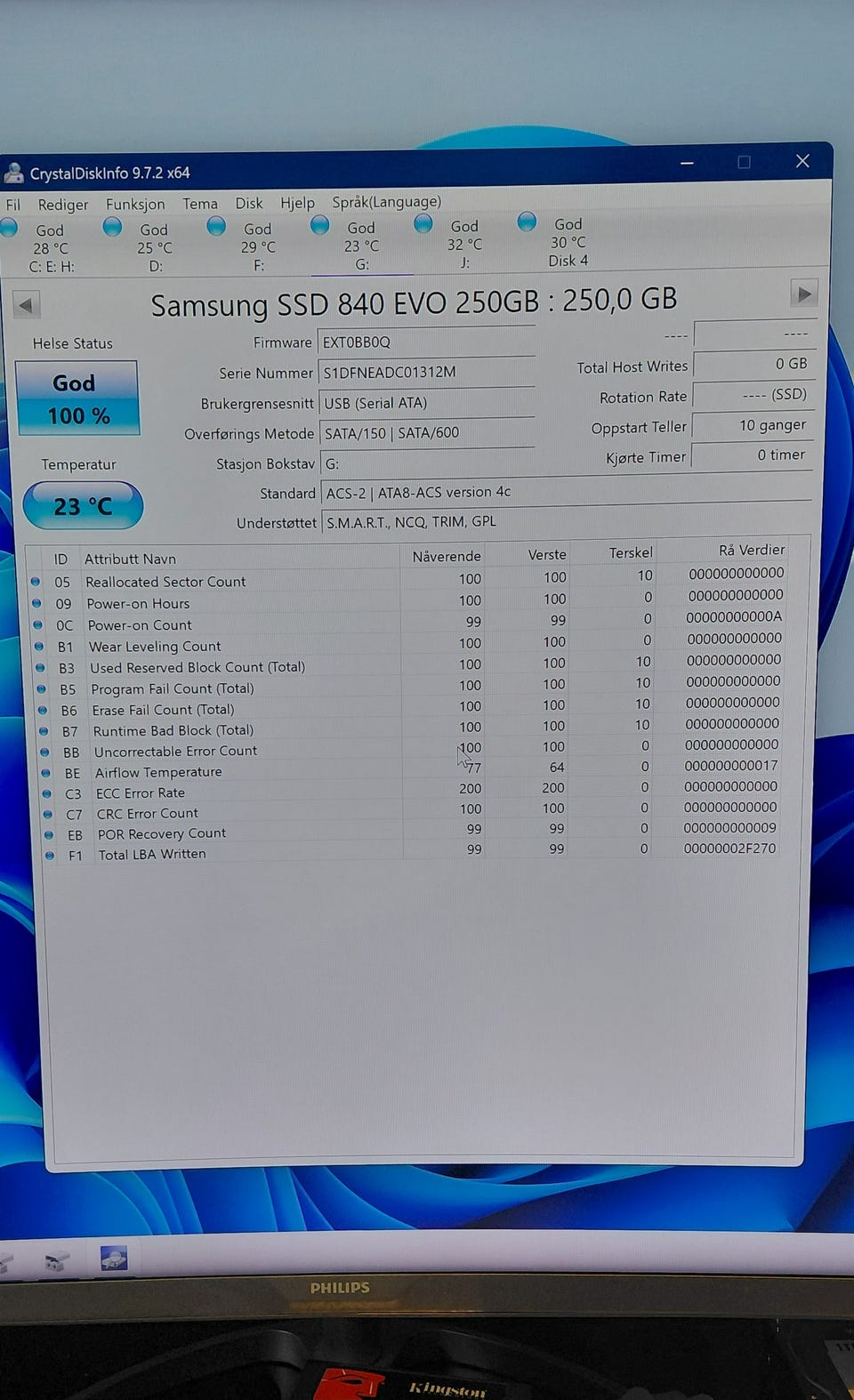Select the Program Fail Count (Total) row
The width and height of the screenshot is (854, 1400).
tap(409, 686)
